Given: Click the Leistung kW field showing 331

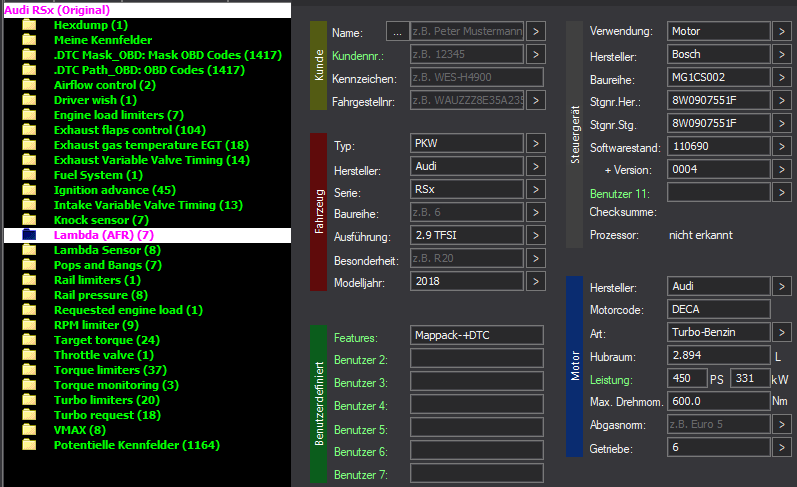Looking at the screenshot, I should (x=750, y=378).
